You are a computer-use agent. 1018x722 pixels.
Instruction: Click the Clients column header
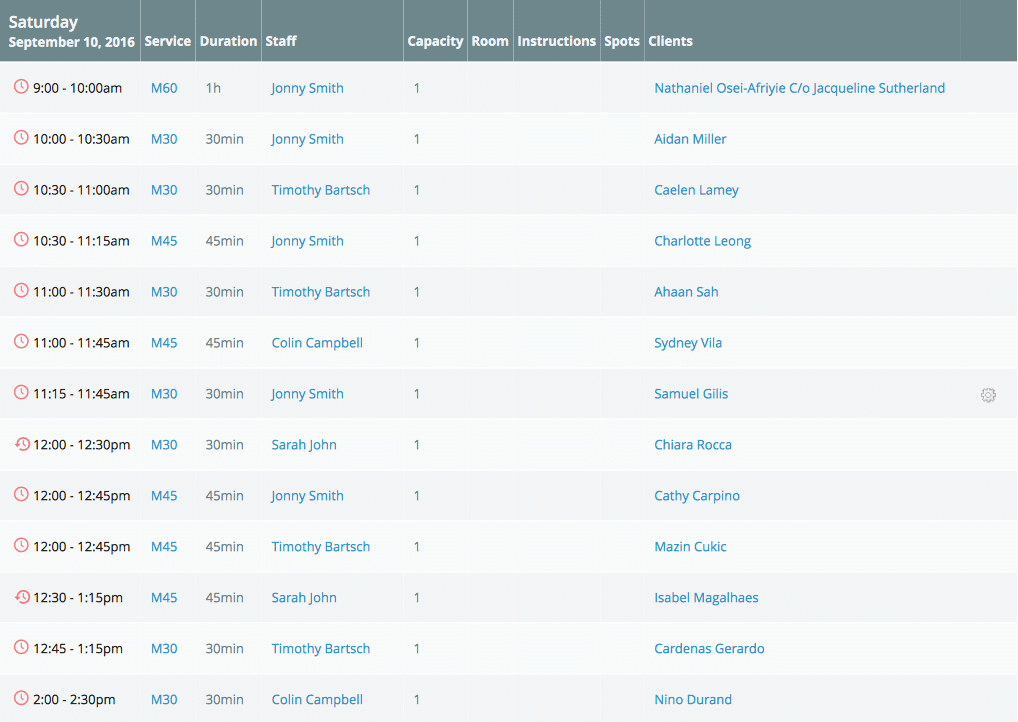click(x=671, y=41)
